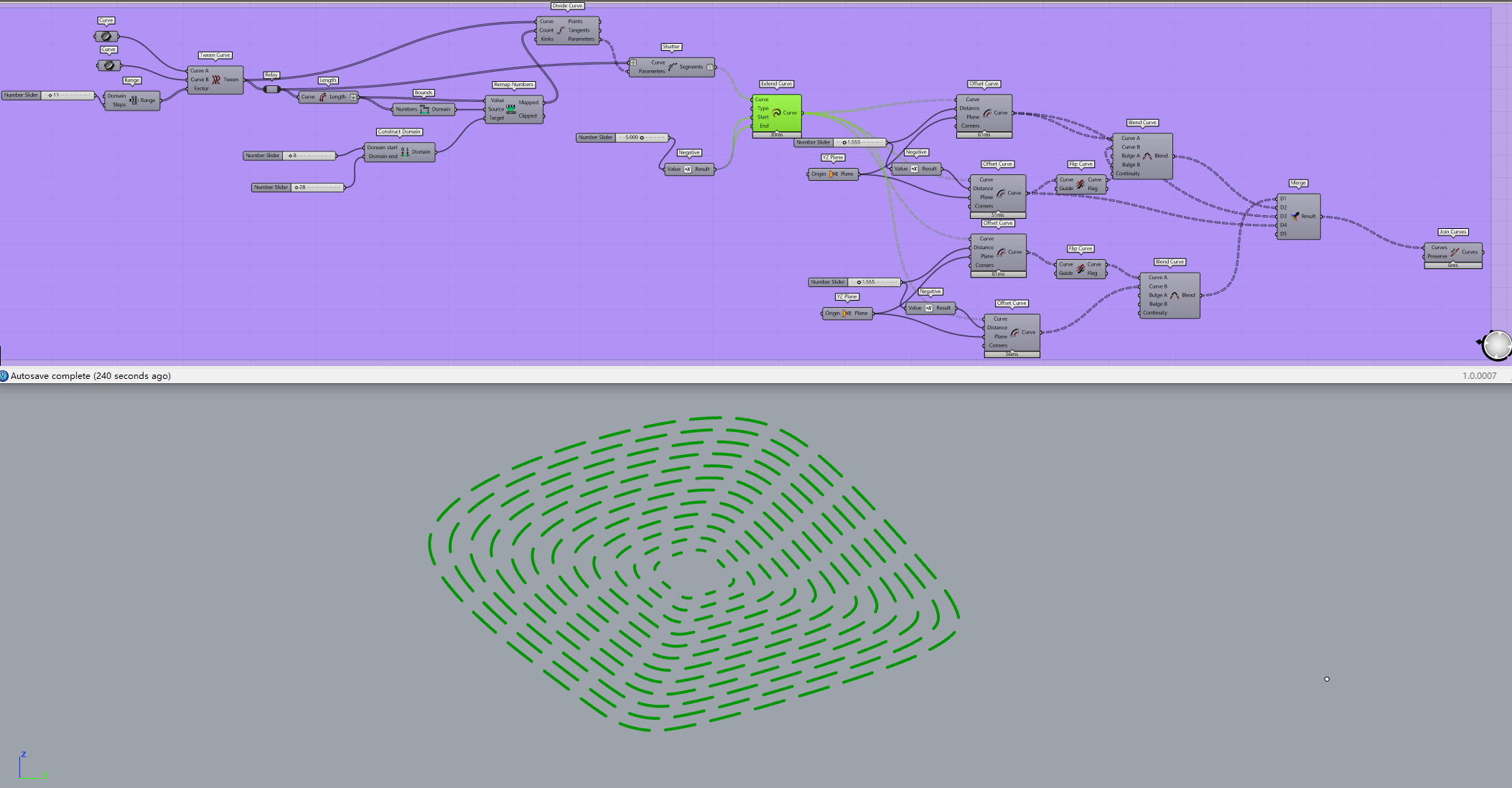Image resolution: width=1512 pixels, height=788 pixels.
Task: Select the Divide Curve component icon
Action: (561, 30)
